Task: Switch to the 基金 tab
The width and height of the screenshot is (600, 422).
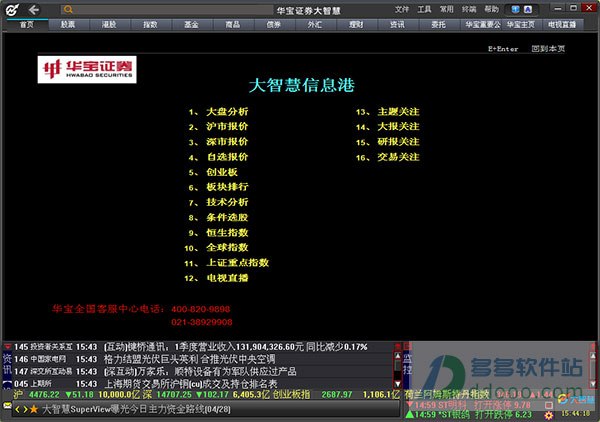Action: point(191,25)
